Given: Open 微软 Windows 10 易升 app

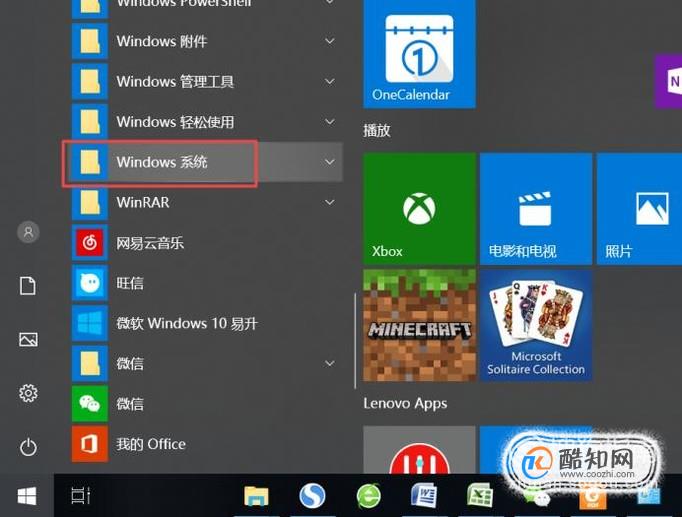Looking at the screenshot, I should 207,324.
